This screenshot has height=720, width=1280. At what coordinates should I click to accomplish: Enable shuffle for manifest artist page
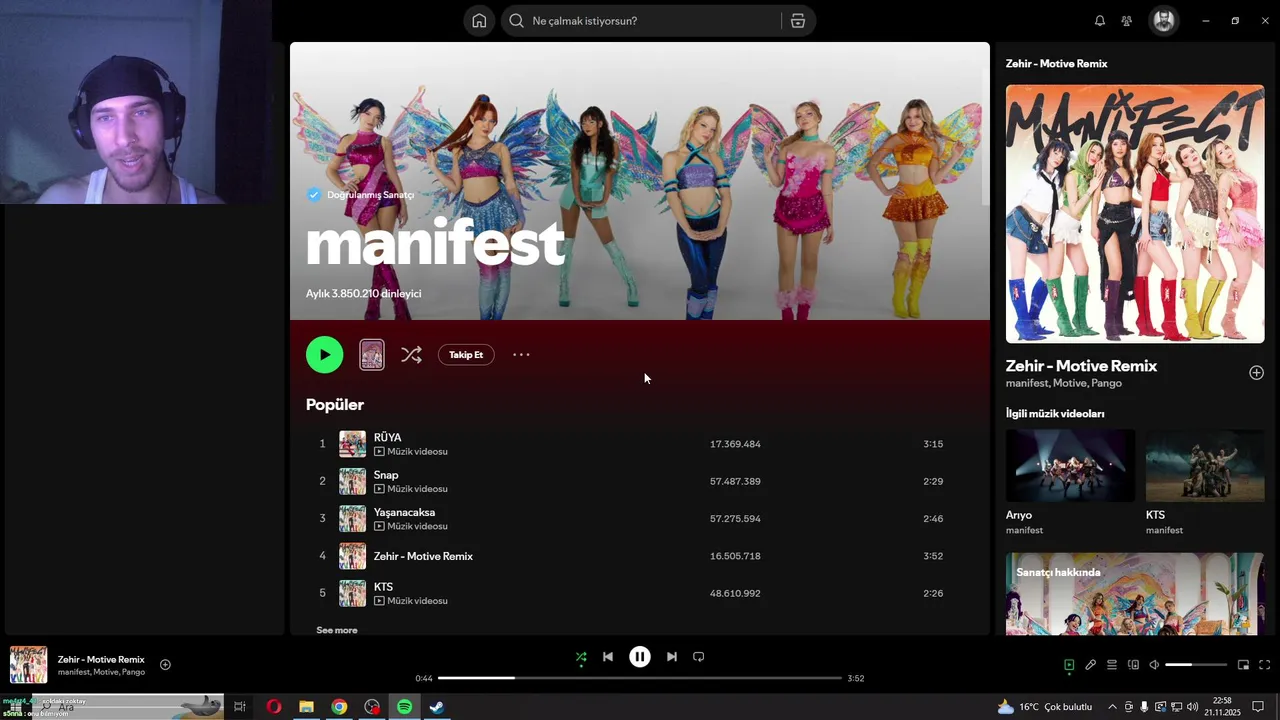411,355
